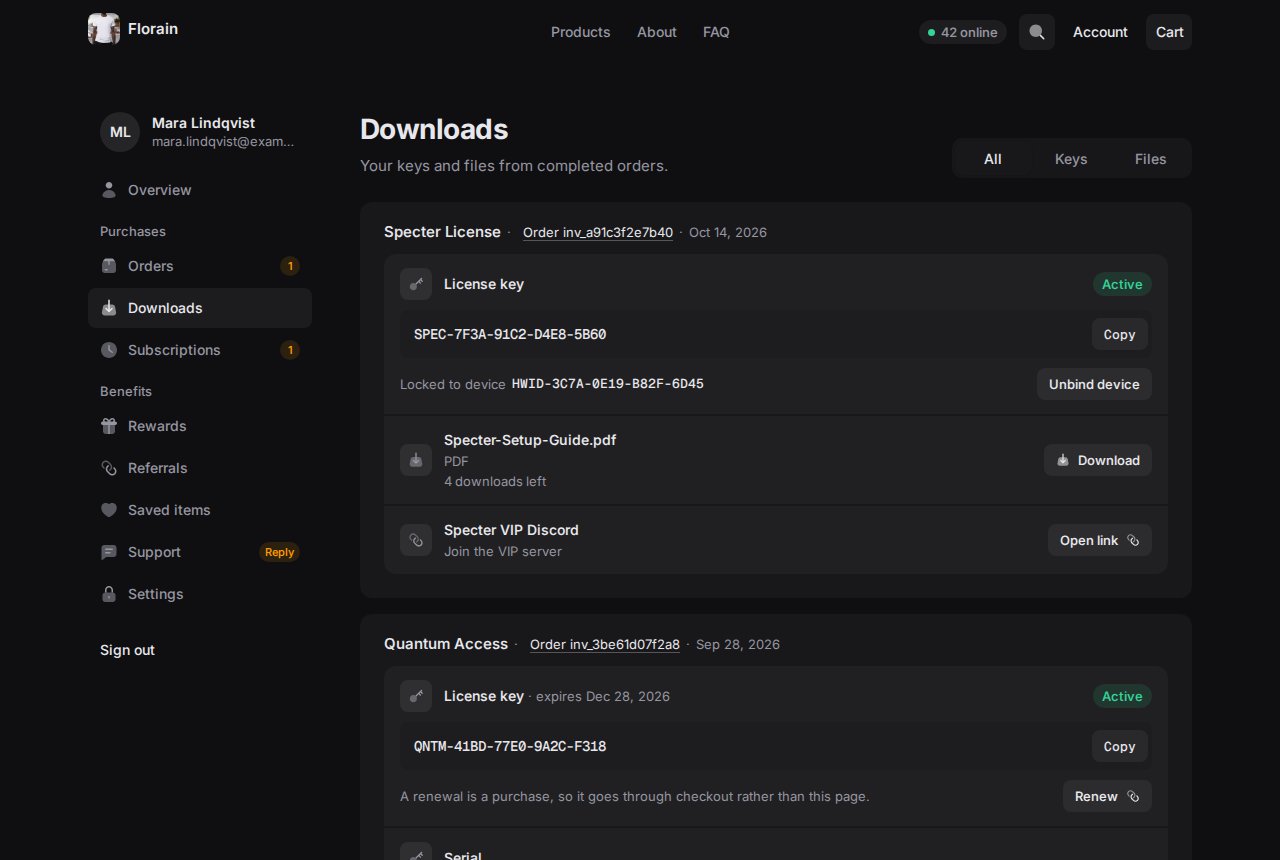Click the 4 downloads left text
Viewport: 1280px width, 860px height.
[x=495, y=481]
